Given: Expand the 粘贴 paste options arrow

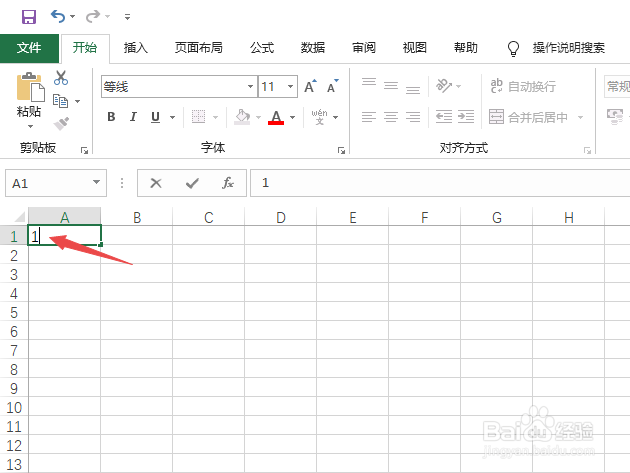Looking at the screenshot, I should 30,127.
